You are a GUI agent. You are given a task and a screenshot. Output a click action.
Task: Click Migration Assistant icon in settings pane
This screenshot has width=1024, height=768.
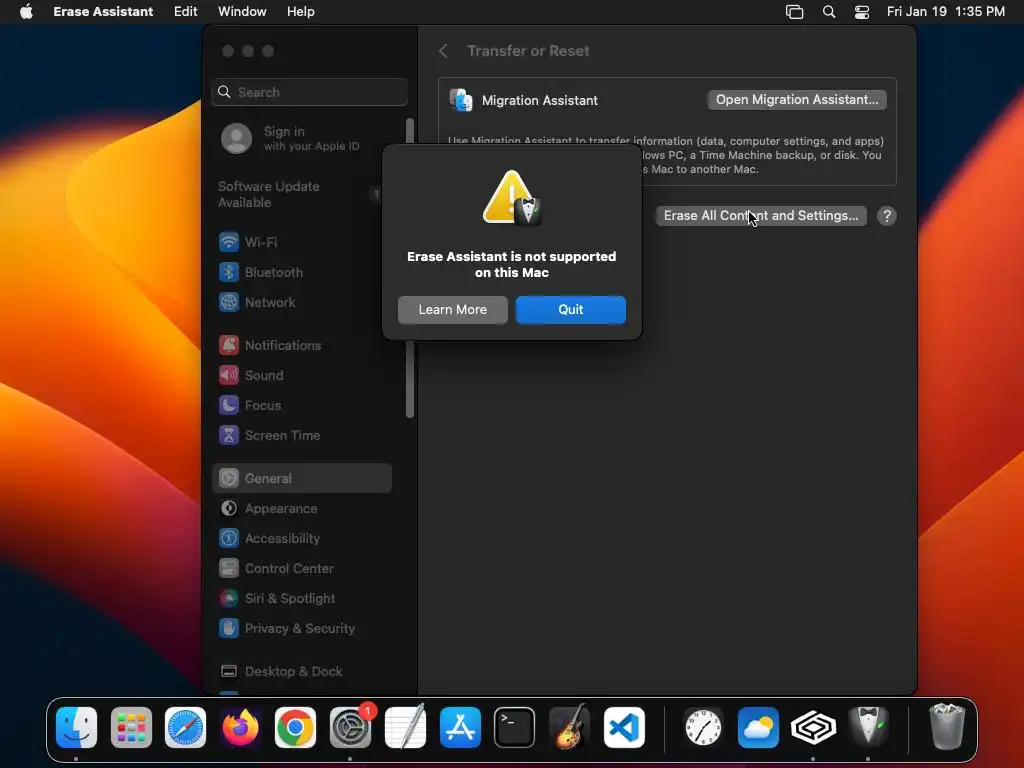(x=461, y=101)
